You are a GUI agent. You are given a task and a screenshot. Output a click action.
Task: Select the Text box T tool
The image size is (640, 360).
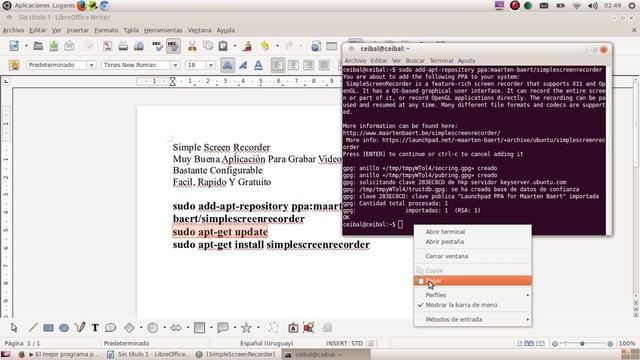tap(95, 327)
